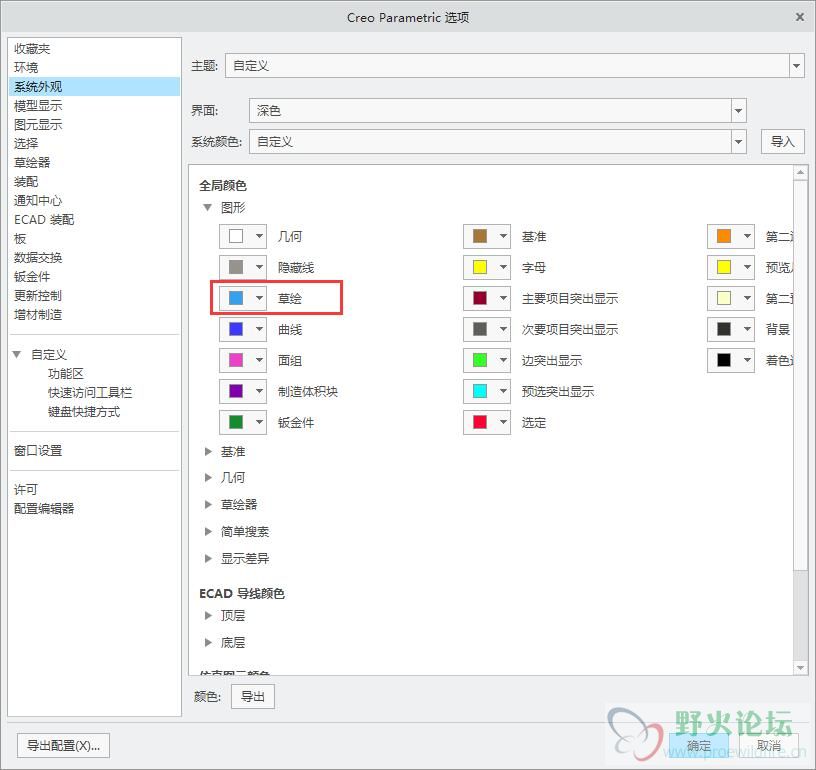Click the 取消 button
Screen dimensions: 816x770
[769, 746]
